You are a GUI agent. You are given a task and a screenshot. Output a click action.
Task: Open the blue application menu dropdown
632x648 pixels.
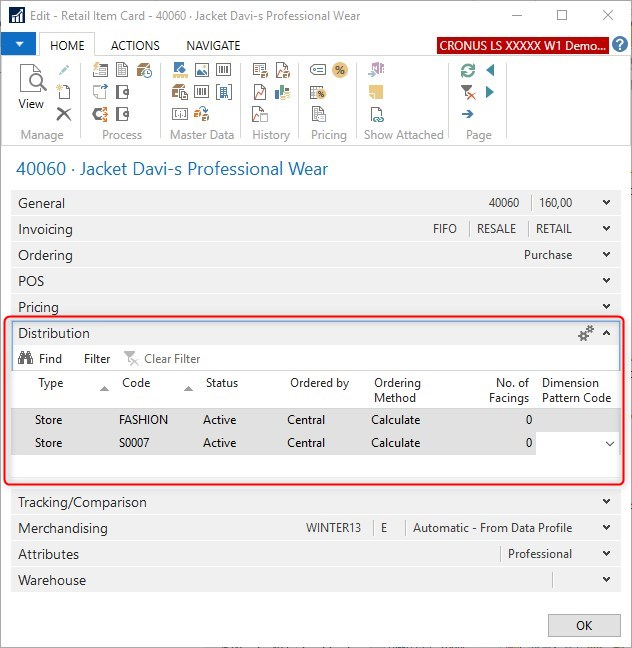18,45
